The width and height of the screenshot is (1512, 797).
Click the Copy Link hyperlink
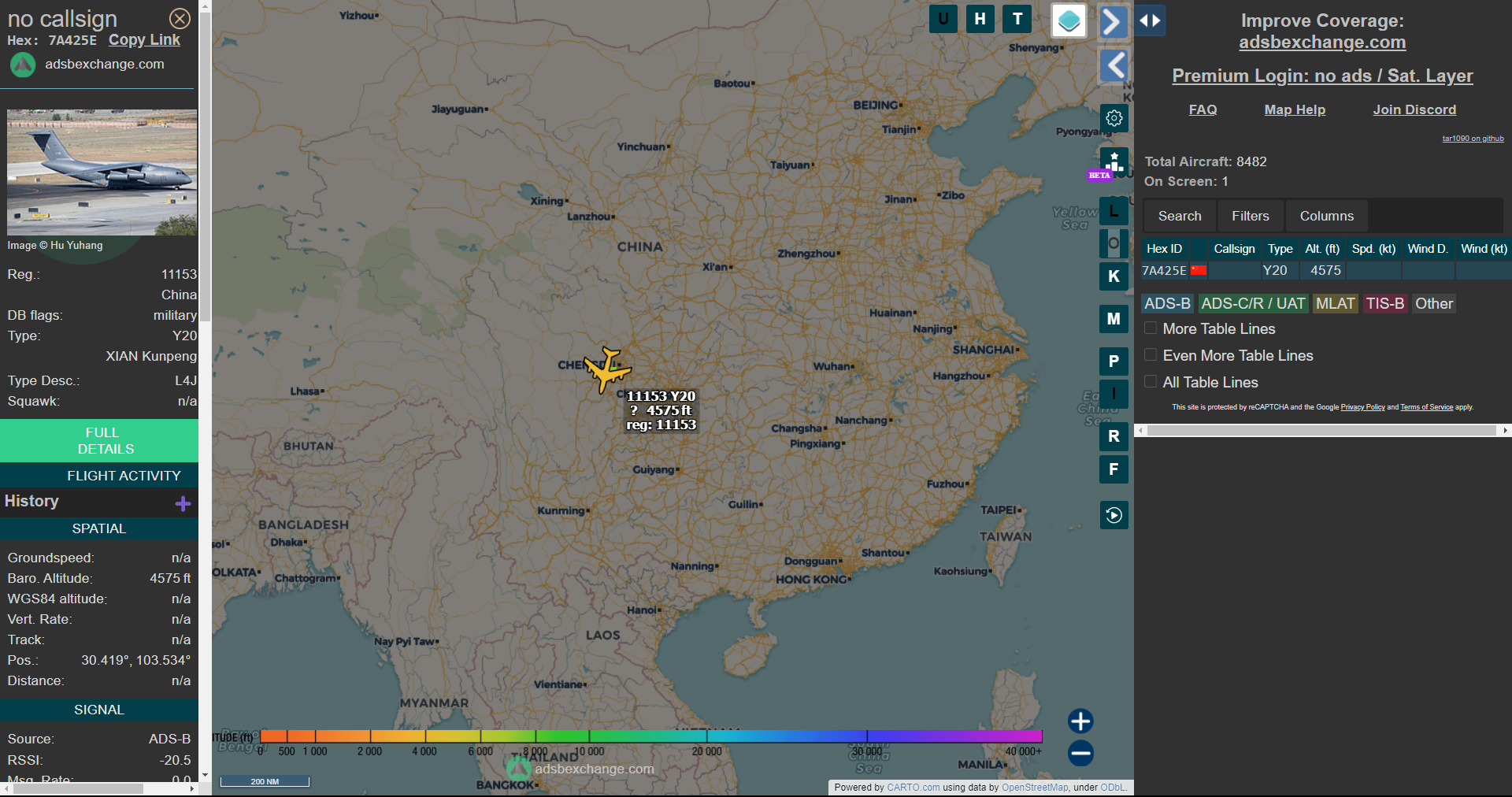coord(144,40)
